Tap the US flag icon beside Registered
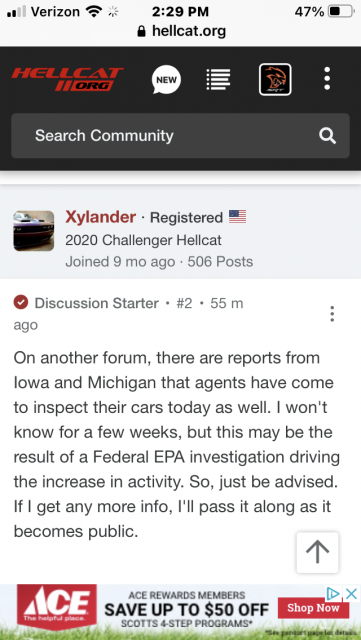Viewport: 361px width, 640px height. click(237, 217)
